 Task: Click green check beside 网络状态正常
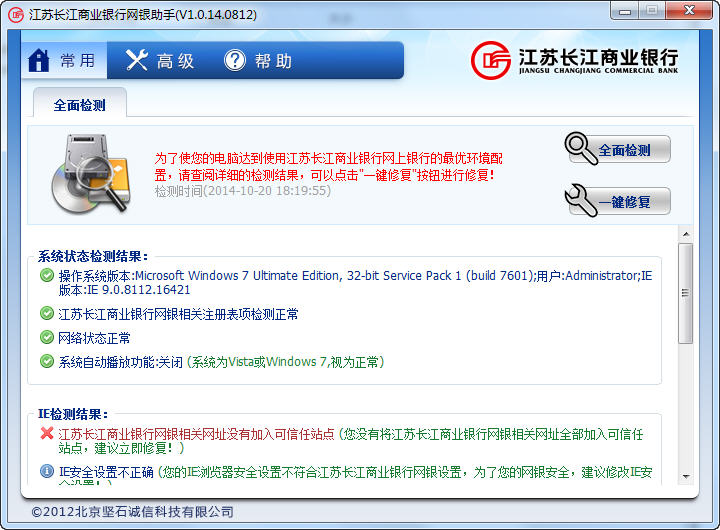pyautogui.click(x=47, y=337)
